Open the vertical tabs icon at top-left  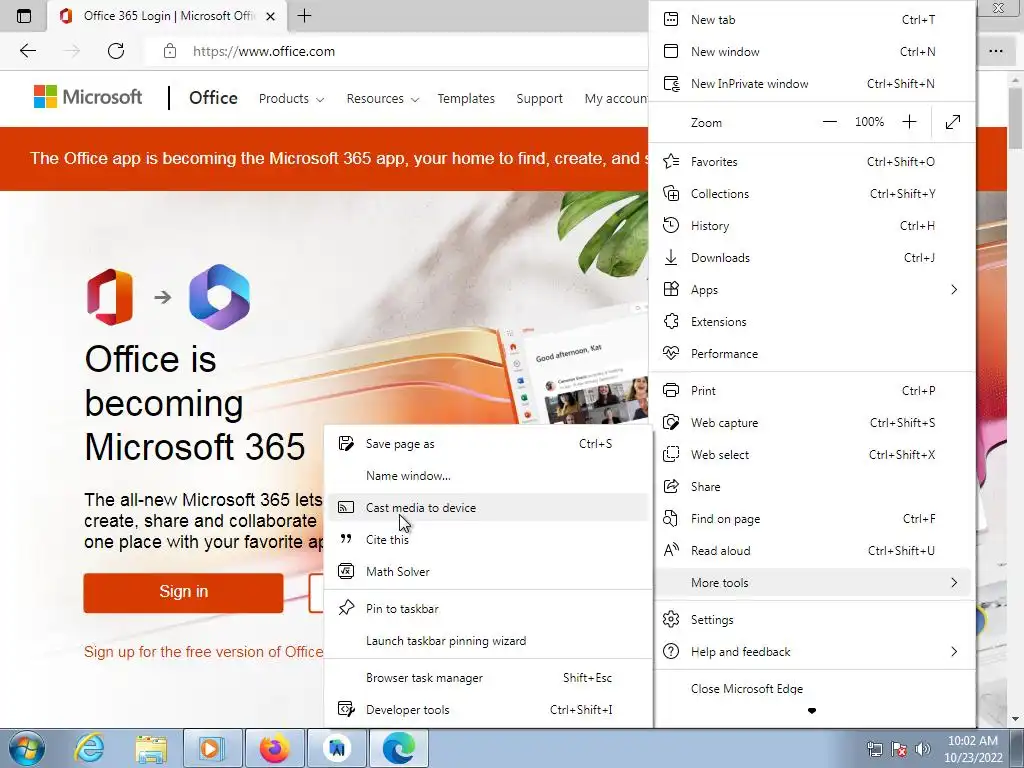tap(24, 16)
